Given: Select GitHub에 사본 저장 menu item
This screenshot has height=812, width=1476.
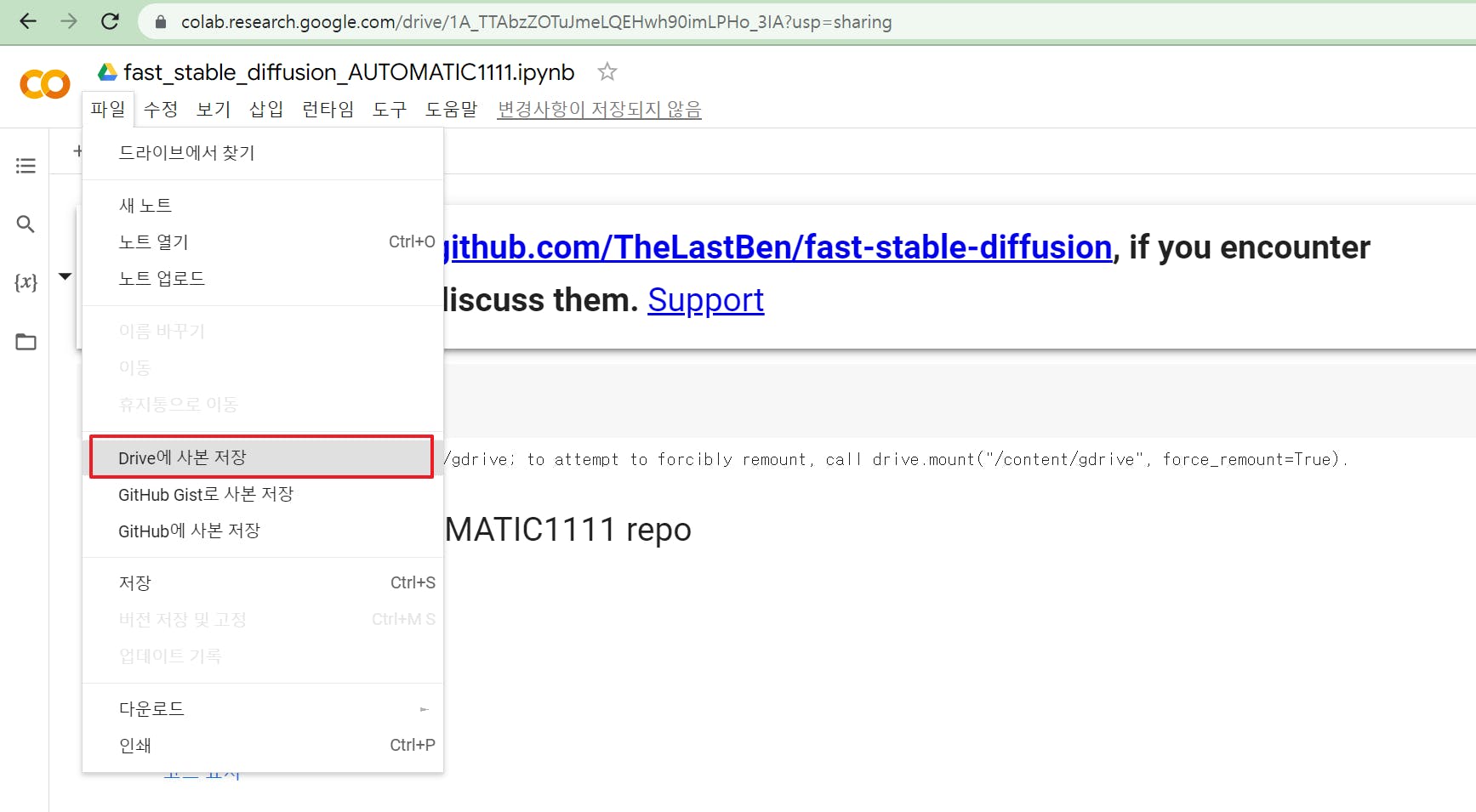Looking at the screenshot, I should 263,531.
